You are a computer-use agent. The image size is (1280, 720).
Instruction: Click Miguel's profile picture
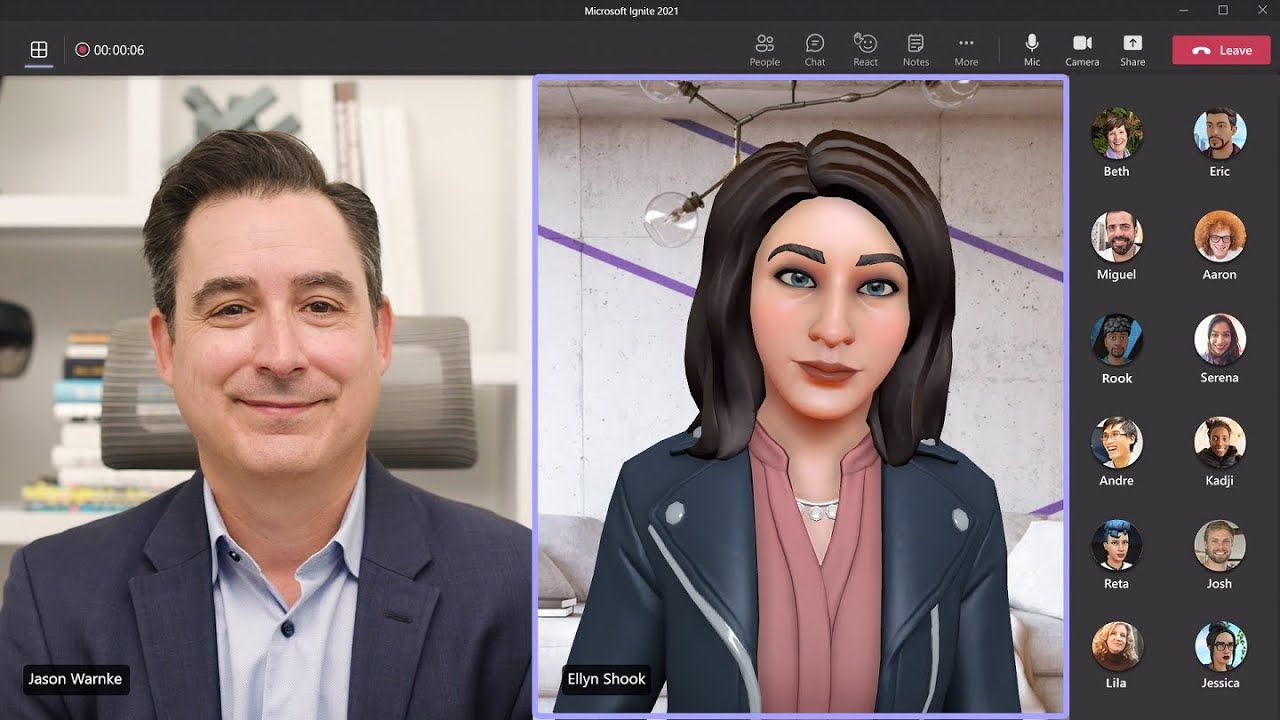pos(1116,237)
